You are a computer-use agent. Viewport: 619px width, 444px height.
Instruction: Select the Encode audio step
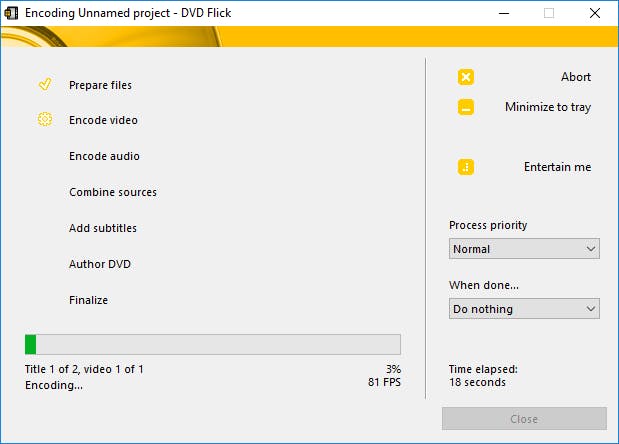click(x=104, y=156)
